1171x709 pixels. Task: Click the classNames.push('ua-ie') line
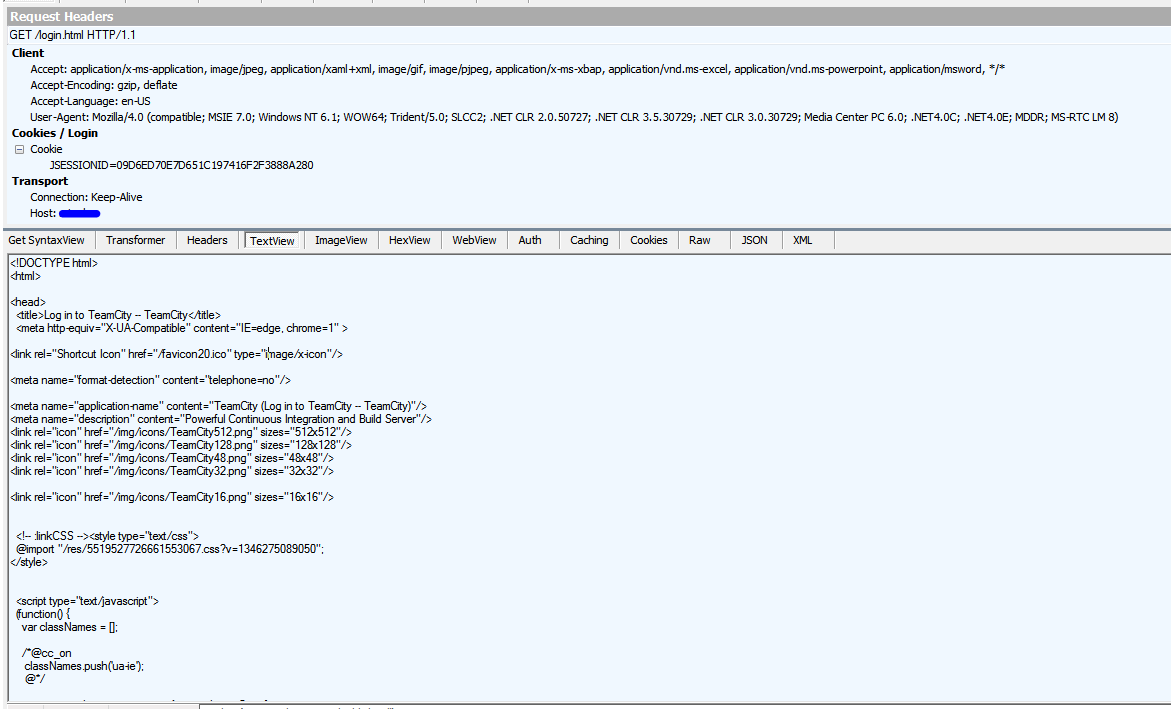tap(84, 666)
